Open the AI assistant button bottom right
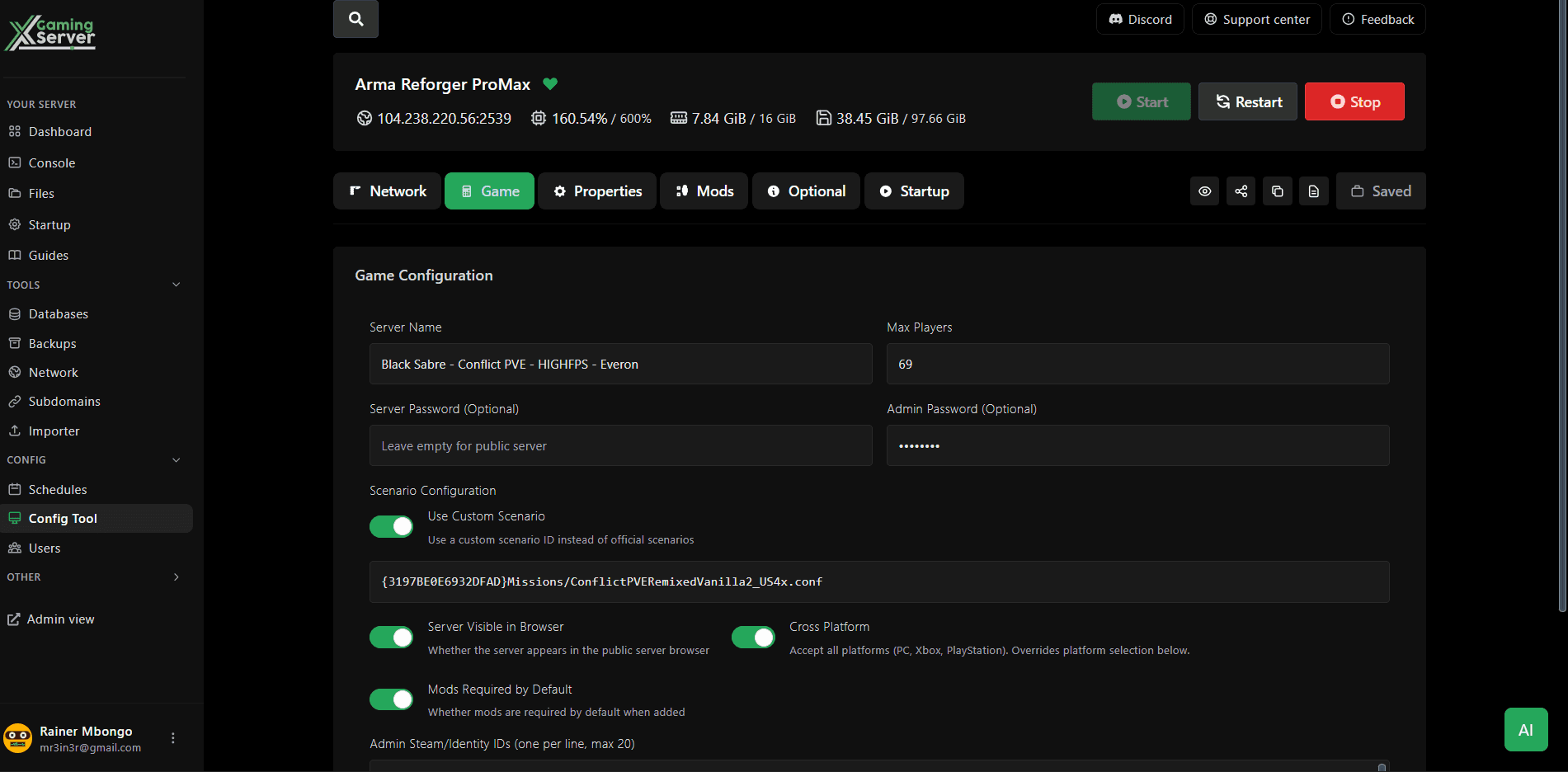Image resolution: width=1568 pixels, height=772 pixels. (1525, 729)
